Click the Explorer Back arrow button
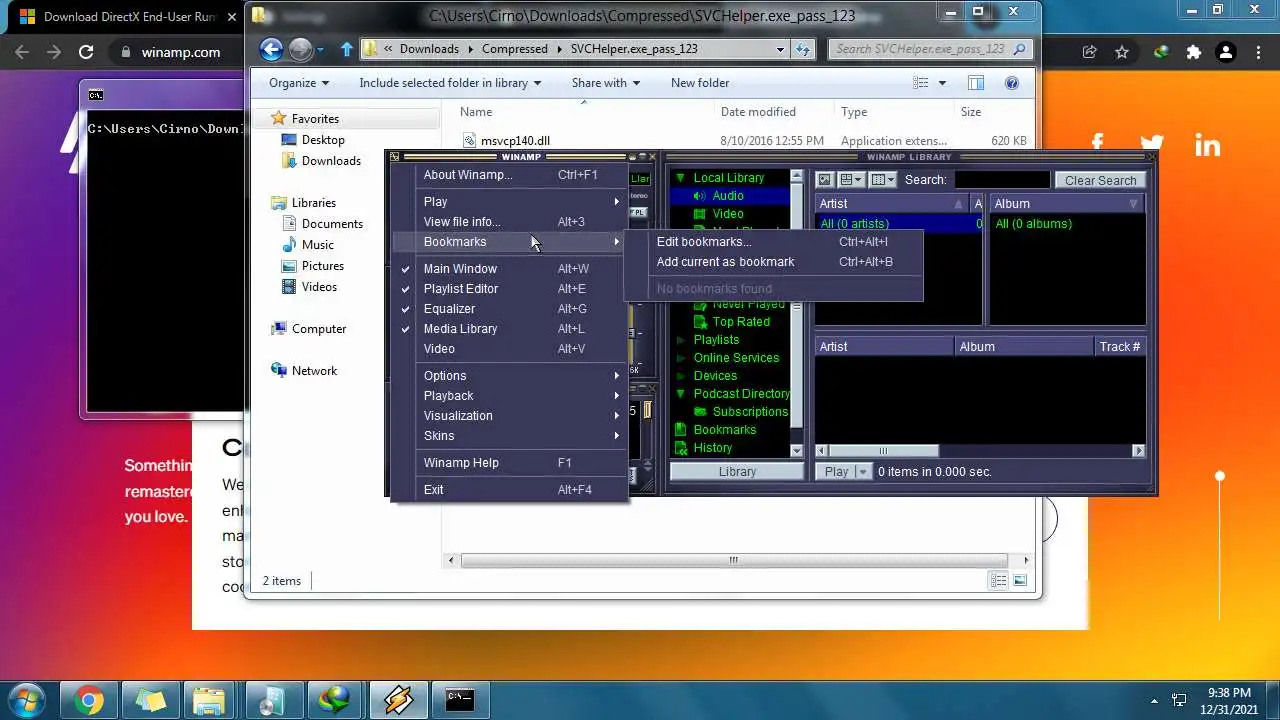Image resolution: width=1280 pixels, height=720 pixels. pos(271,49)
